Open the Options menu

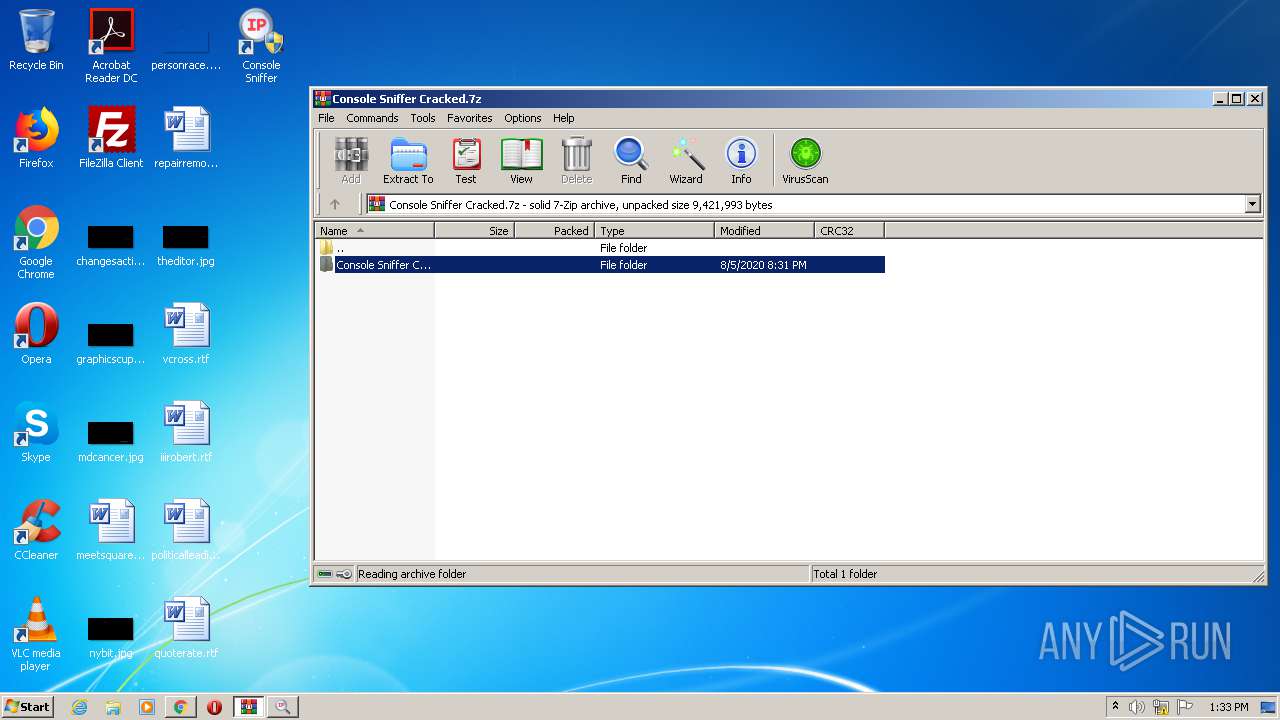(x=522, y=118)
